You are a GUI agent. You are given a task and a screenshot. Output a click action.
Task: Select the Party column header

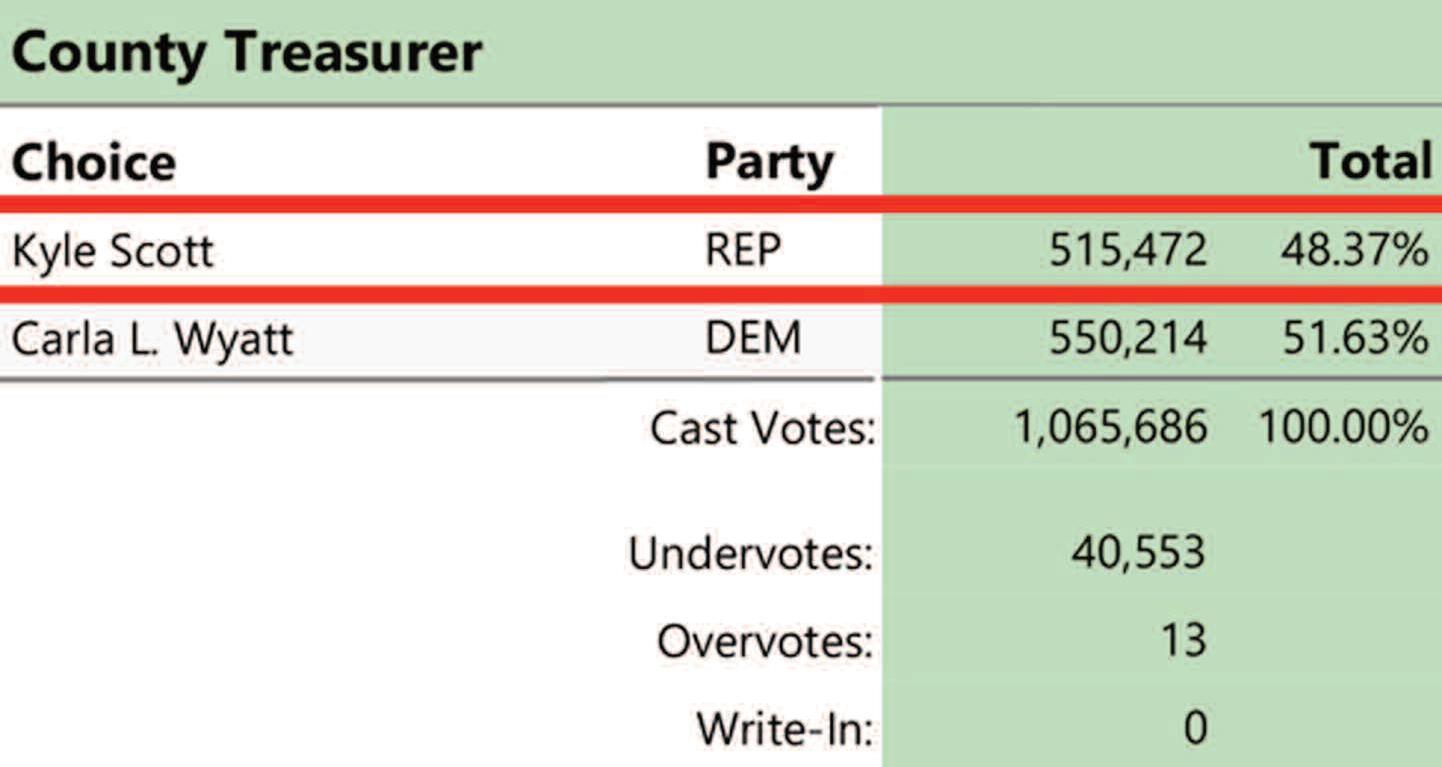tap(769, 163)
